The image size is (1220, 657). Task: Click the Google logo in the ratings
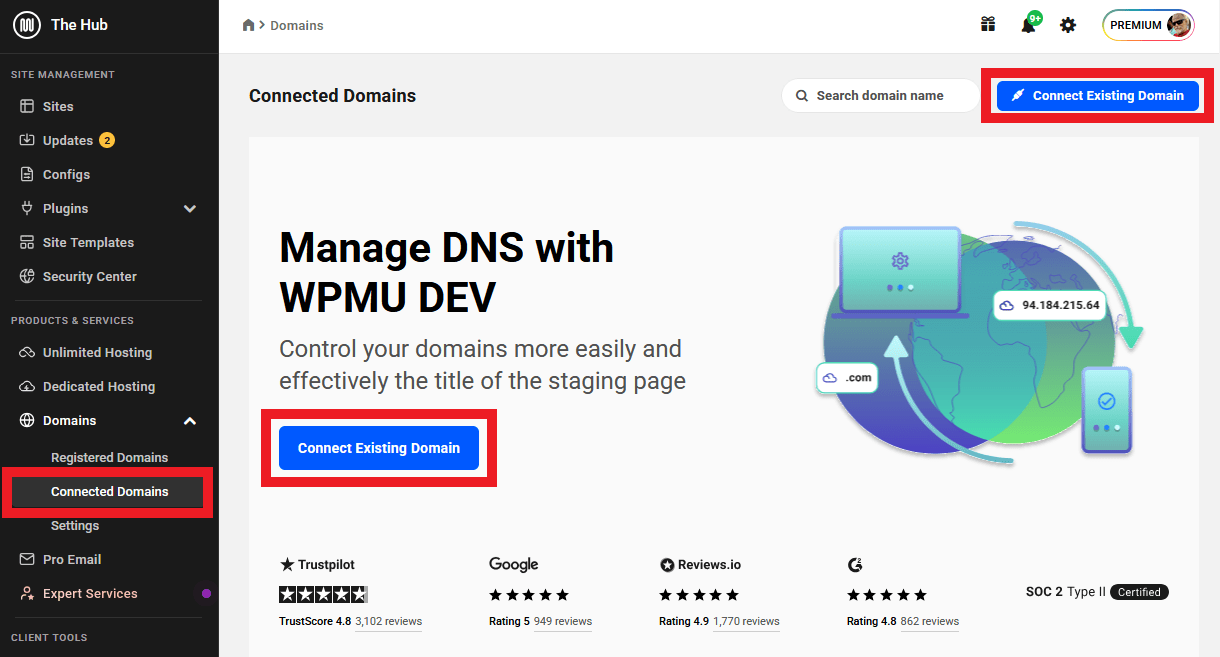point(514,565)
